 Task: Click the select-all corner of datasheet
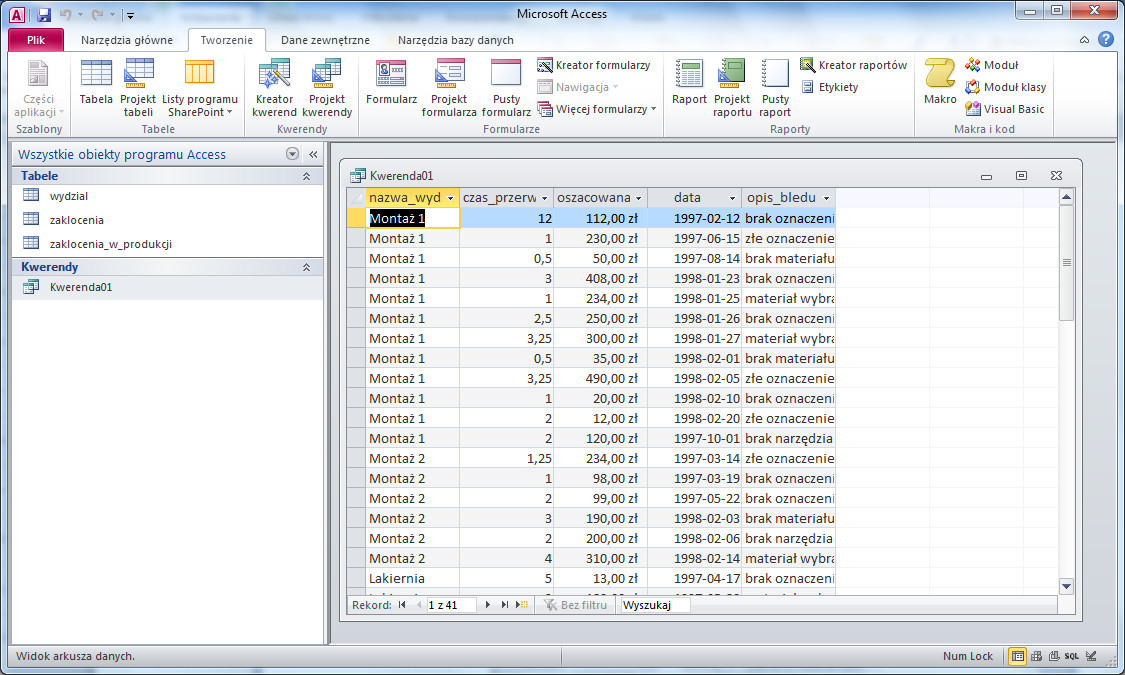coord(356,197)
